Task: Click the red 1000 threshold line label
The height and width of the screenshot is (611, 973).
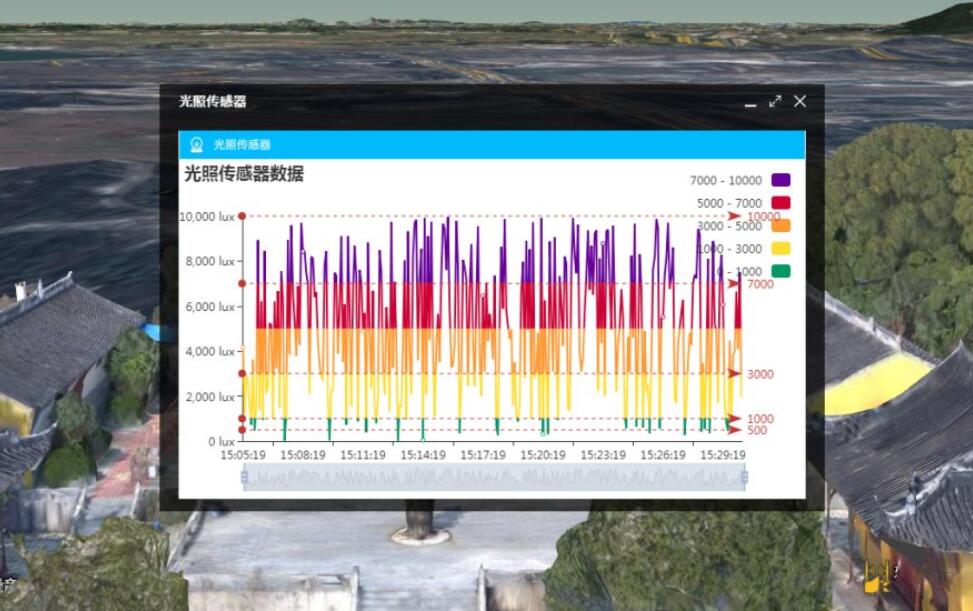Action: [x=760, y=419]
